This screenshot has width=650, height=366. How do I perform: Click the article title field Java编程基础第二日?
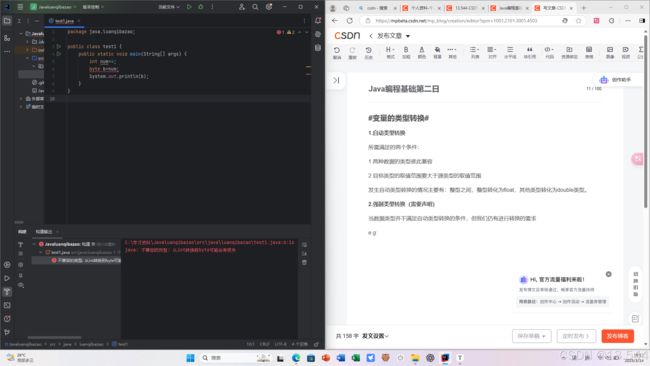[403, 89]
